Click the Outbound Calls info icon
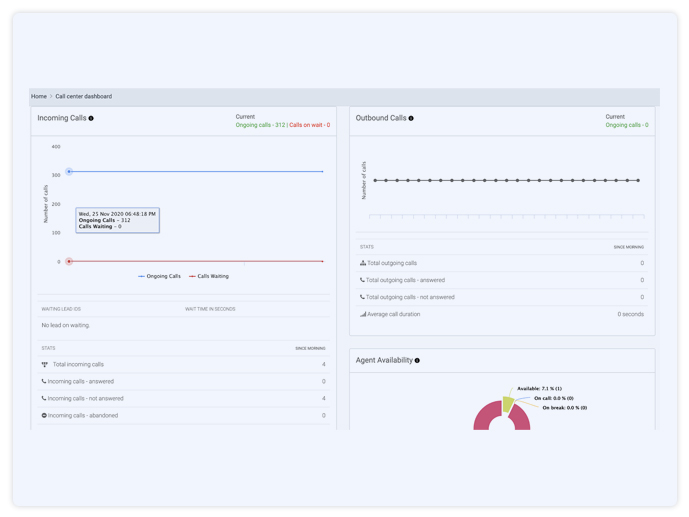 [411, 118]
